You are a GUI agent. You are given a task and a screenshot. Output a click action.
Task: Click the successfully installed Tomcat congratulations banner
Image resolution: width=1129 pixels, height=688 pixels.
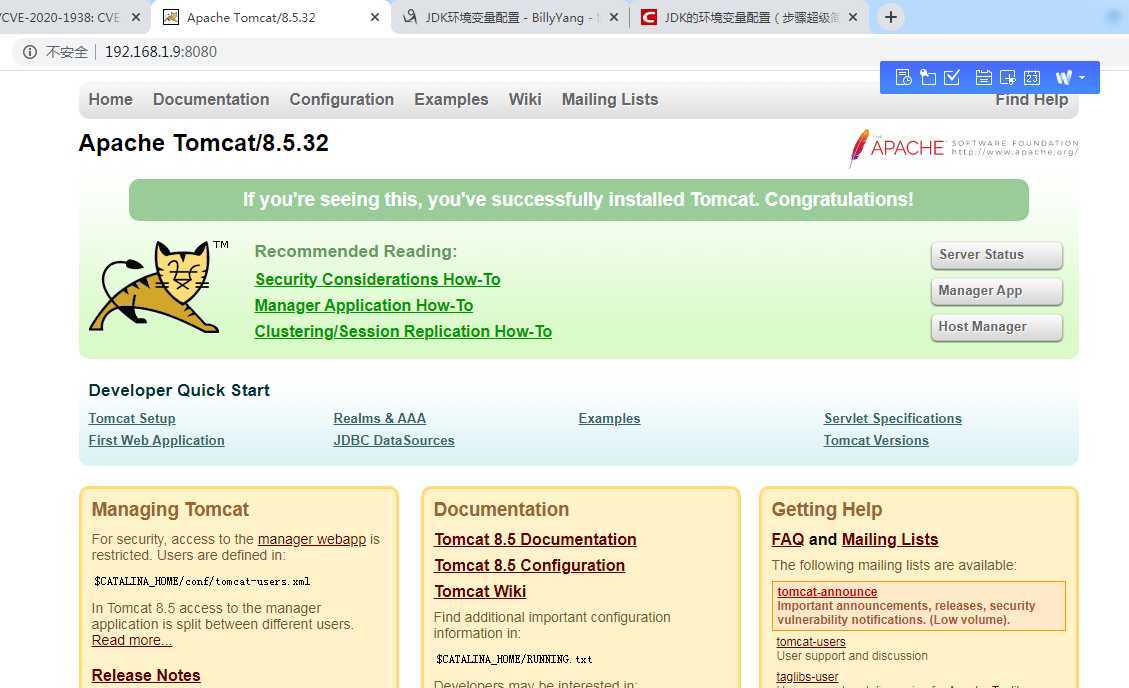(578, 199)
